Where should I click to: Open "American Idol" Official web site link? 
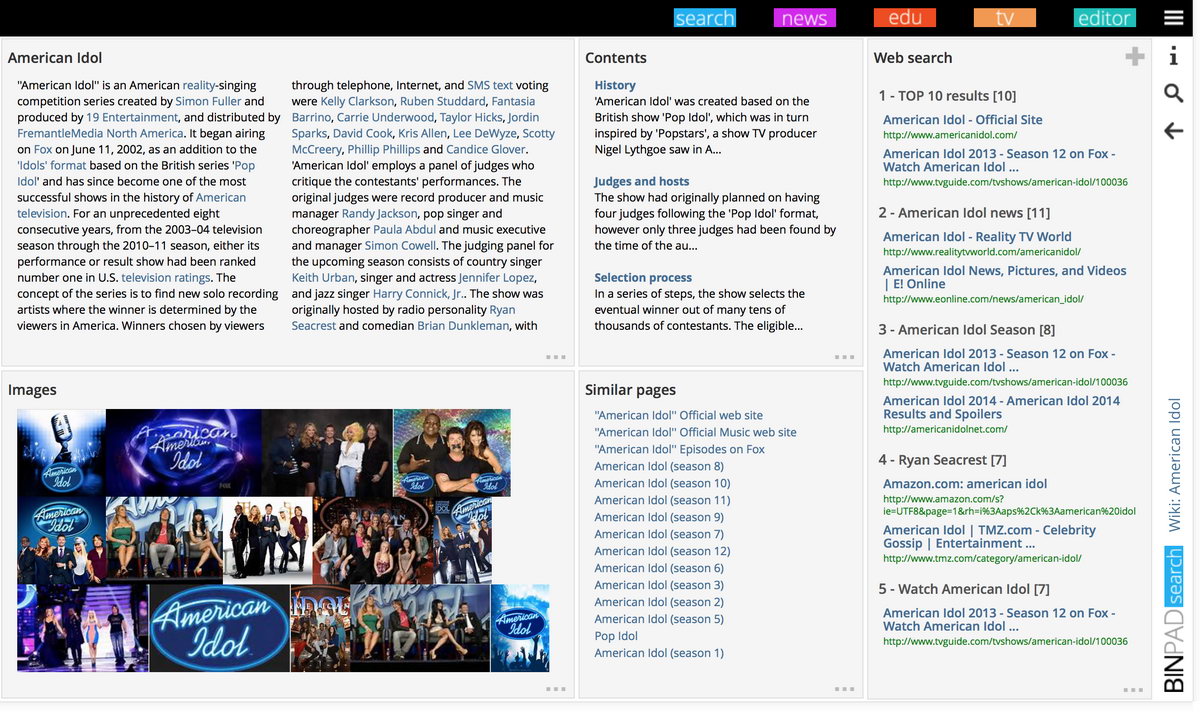tap(678, 415)
